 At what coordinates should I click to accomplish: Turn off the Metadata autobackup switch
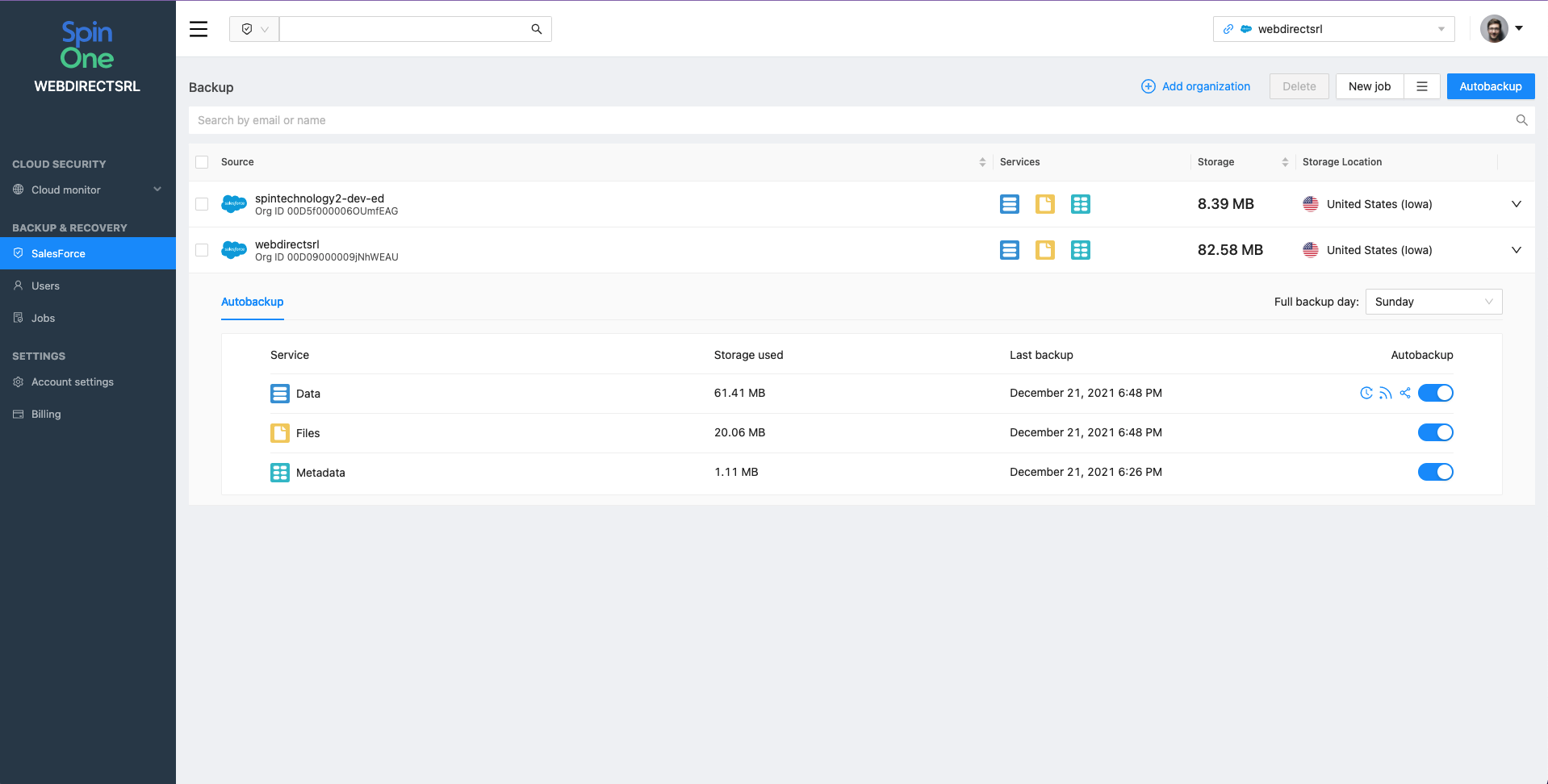point(1435,472)
